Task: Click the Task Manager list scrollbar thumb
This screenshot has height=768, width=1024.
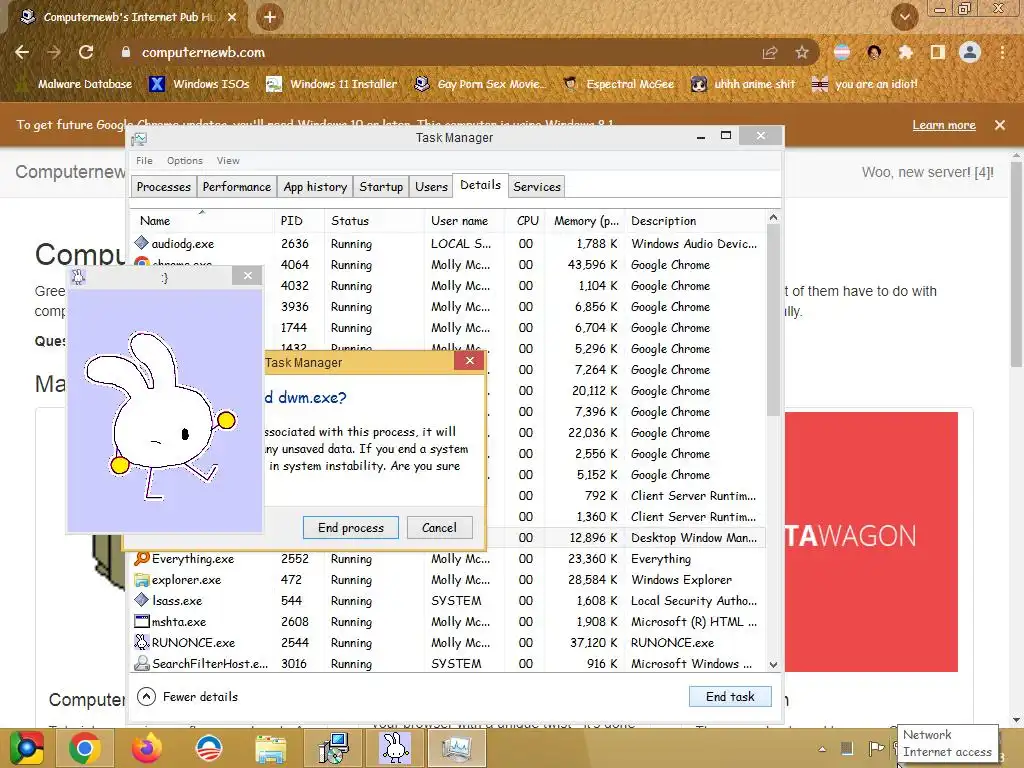Action: tap(773, 320)
